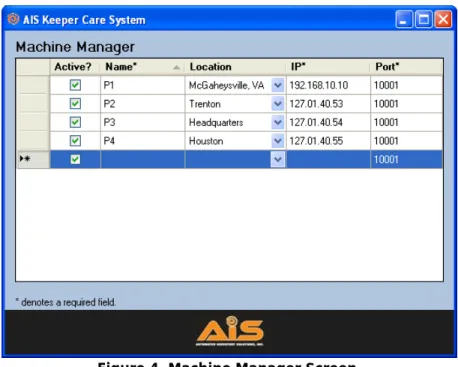Toggle the Active checkbox for P4
Screen dimensions: 458x367
pos(75,141)
